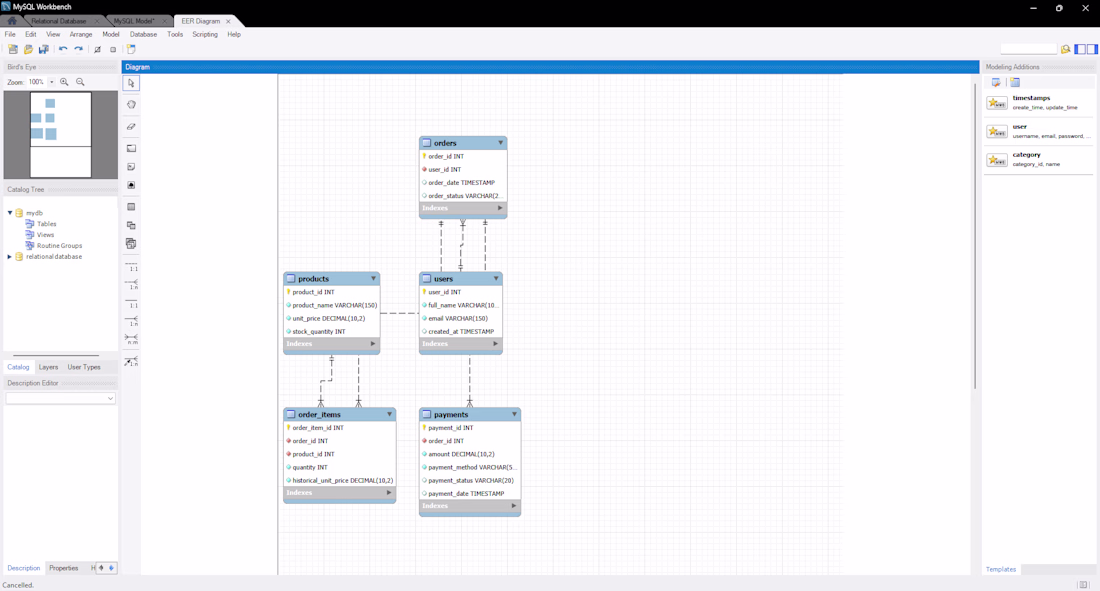Open the Description Editor dropdown
This screenshot has height=591, width=1100.
[110, 399]
